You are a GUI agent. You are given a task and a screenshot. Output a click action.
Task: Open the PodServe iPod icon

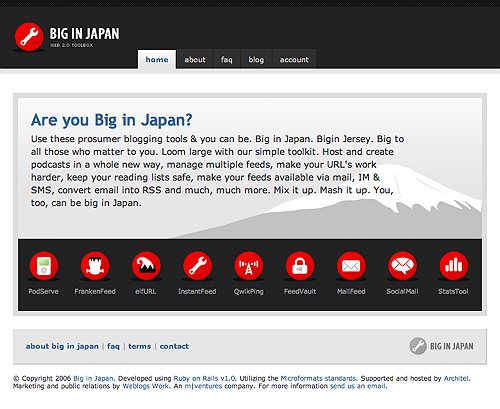point(44,266)
